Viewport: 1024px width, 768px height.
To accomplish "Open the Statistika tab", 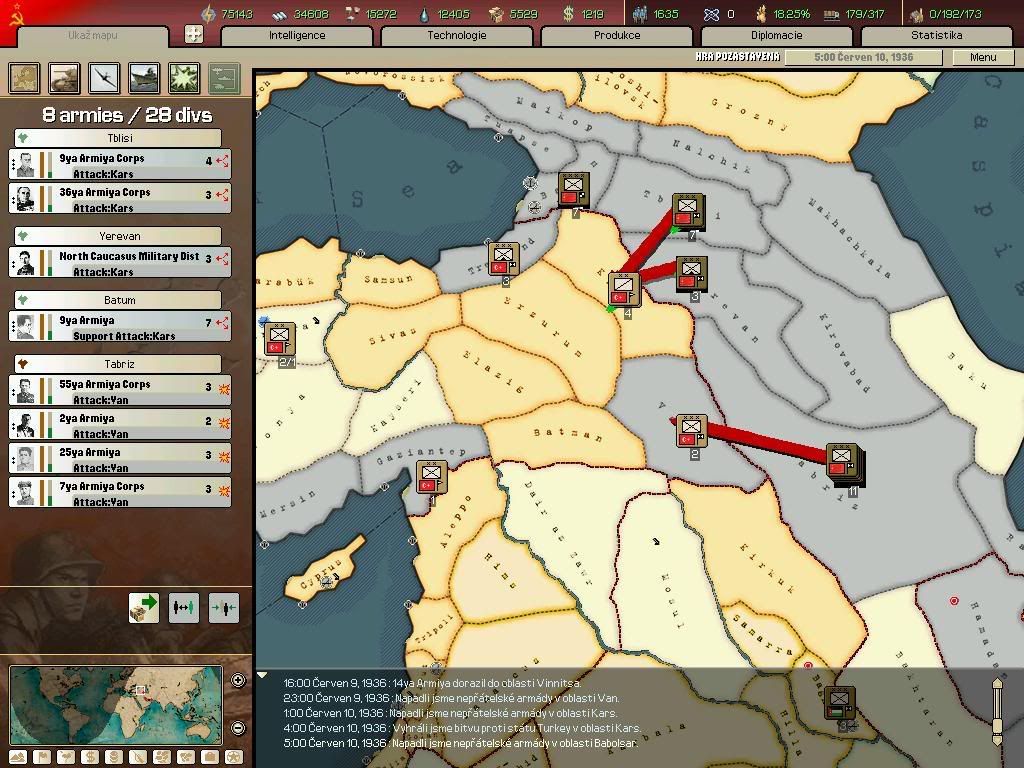I will [x=936, y=36].
